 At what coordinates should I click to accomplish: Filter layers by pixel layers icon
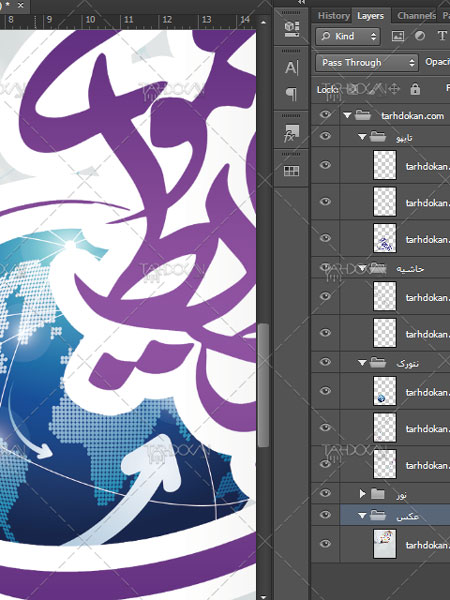(398, 36)
